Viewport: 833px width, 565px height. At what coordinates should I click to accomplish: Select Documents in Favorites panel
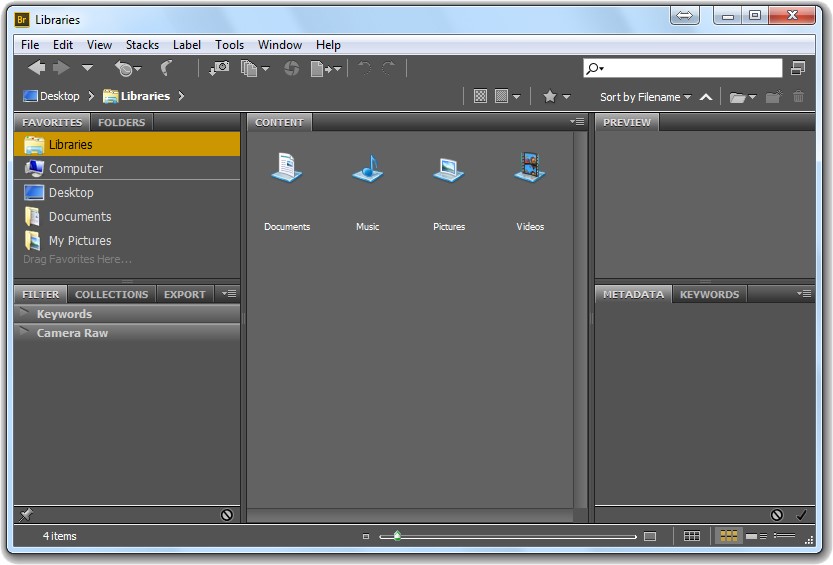127,216
